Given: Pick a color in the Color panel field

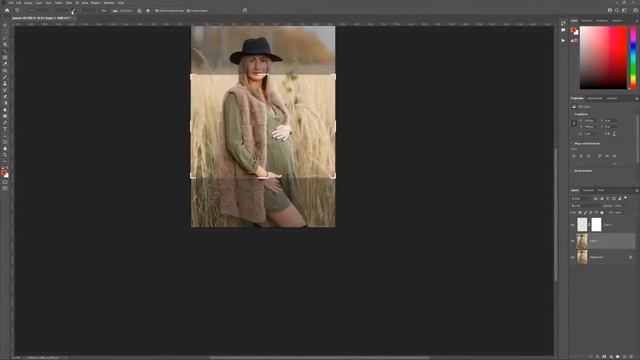Looking at the screenshot, I should click(603, 58).
